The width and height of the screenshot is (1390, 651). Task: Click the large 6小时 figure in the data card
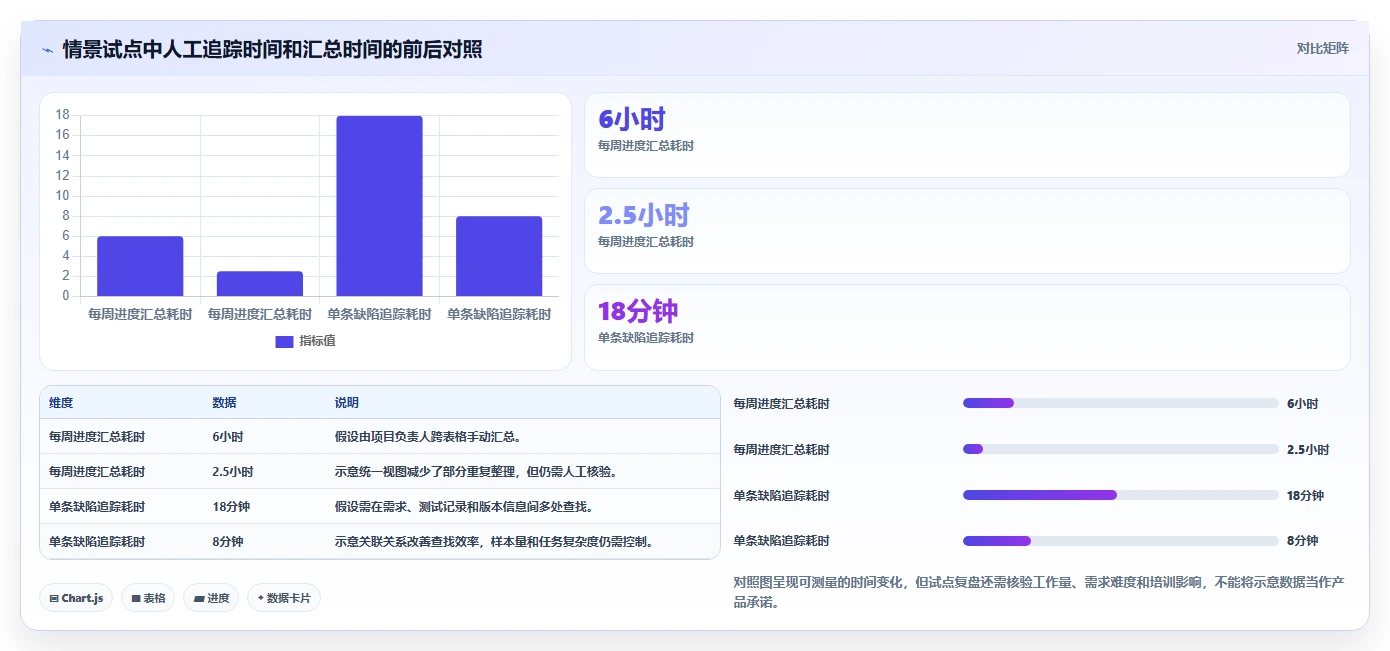tap(632, 119)
